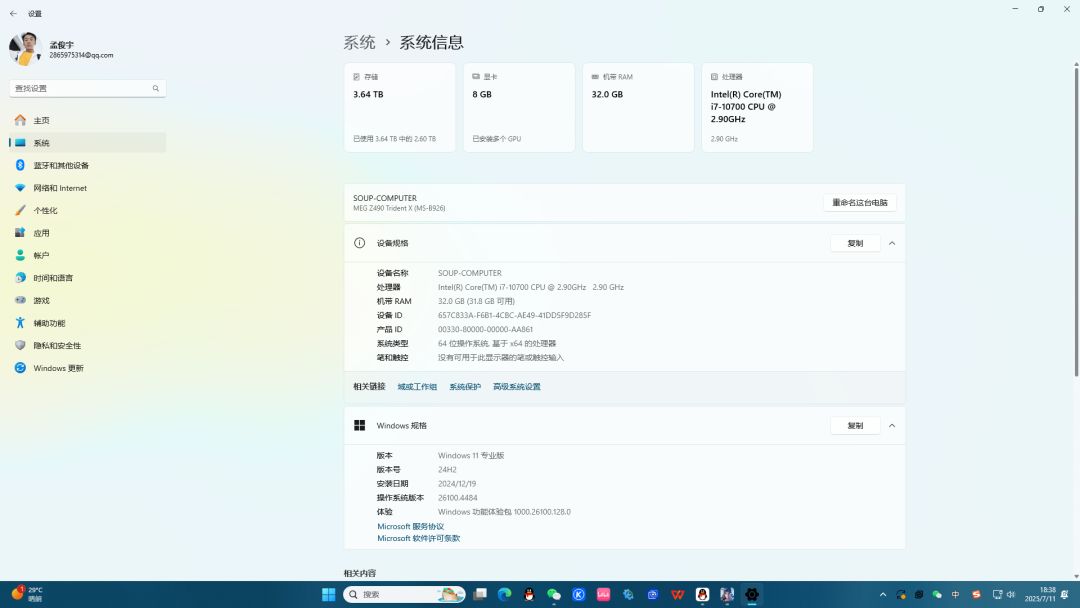Open the Windows Start button
Image resolution: width=1080 pixels, height=608 pixels.
pyautogui.click(x=329, y=594)
